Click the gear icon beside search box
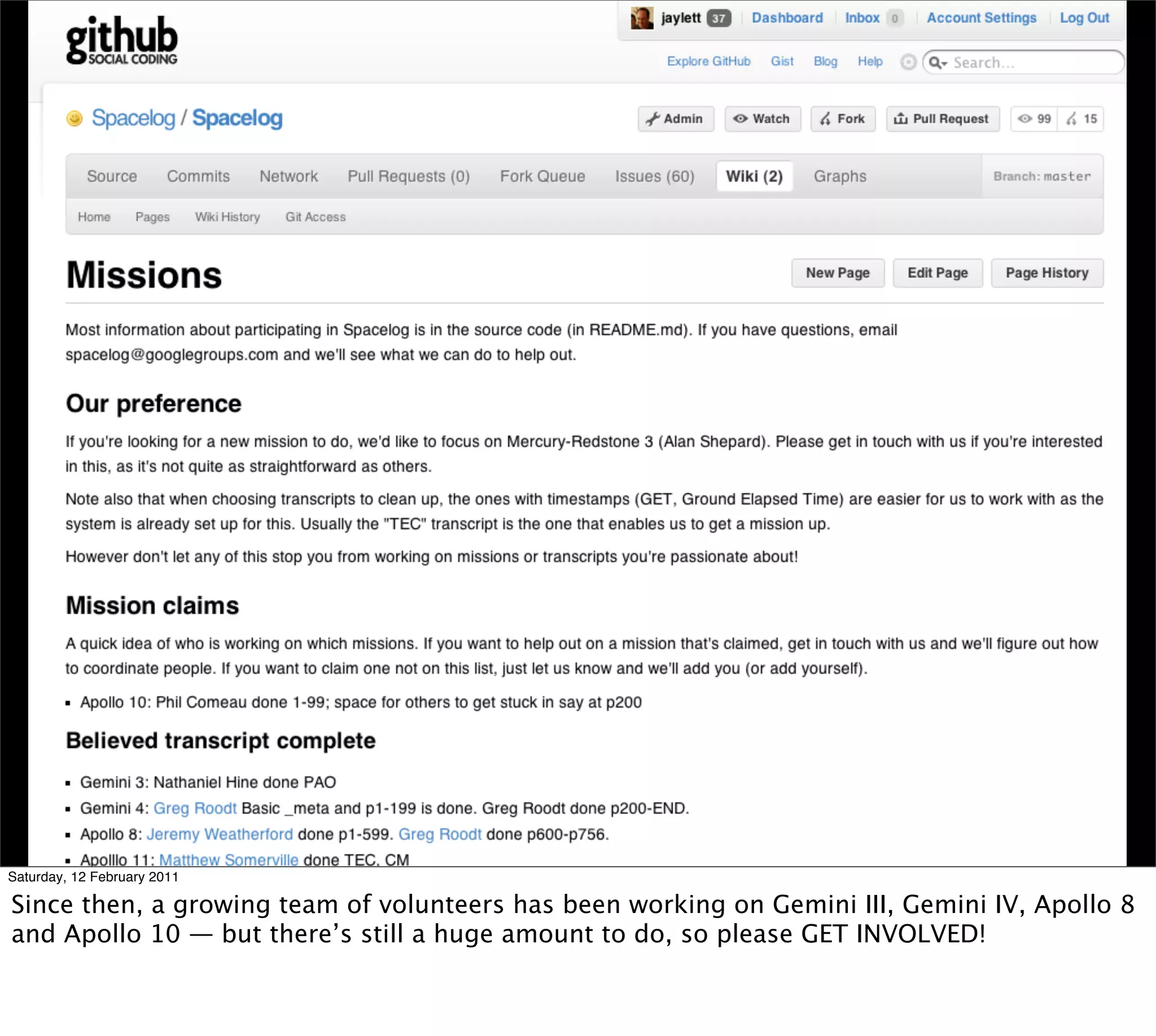 (x=908, y=62)
